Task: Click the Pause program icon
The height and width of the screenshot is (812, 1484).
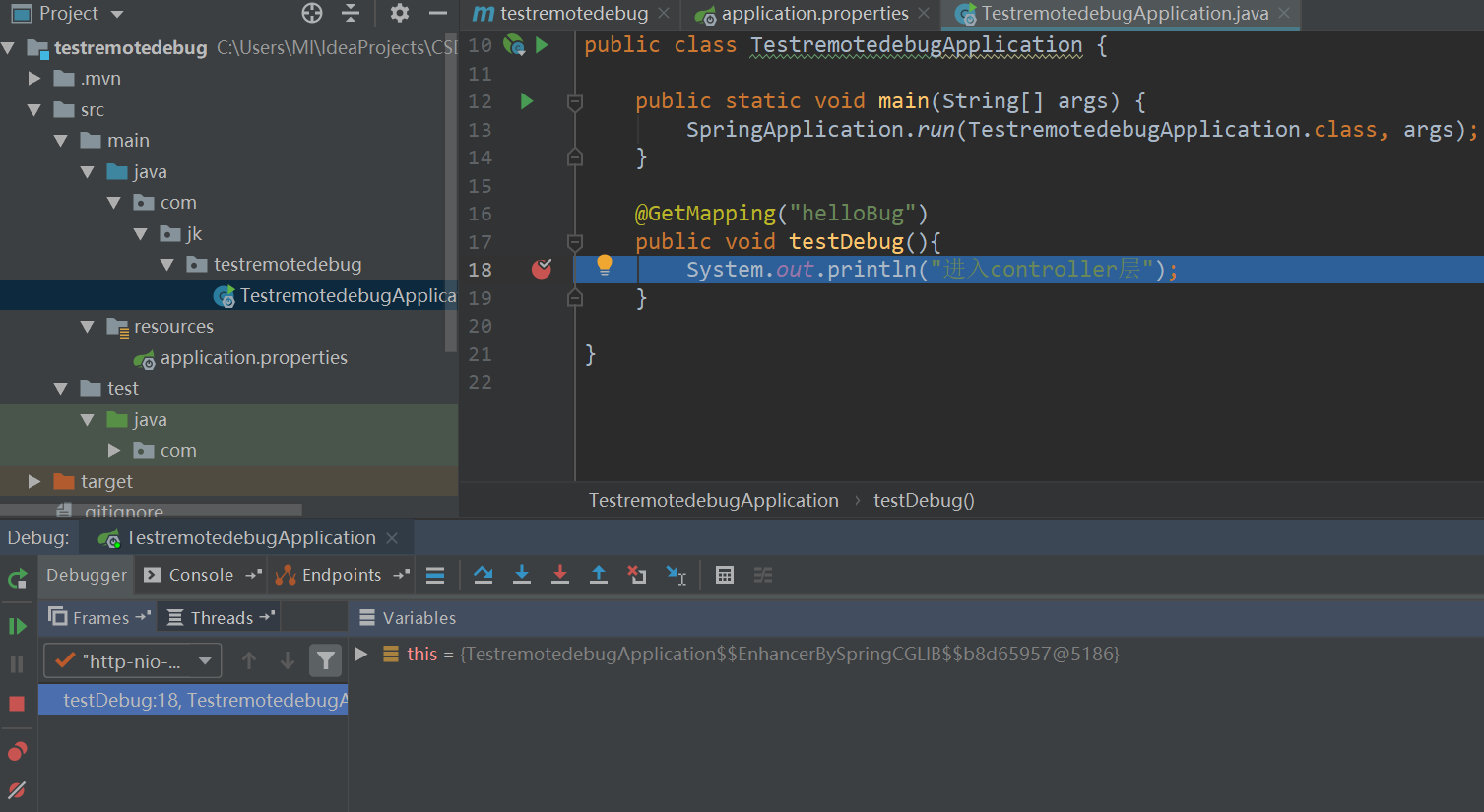Action: pos(17,664)
